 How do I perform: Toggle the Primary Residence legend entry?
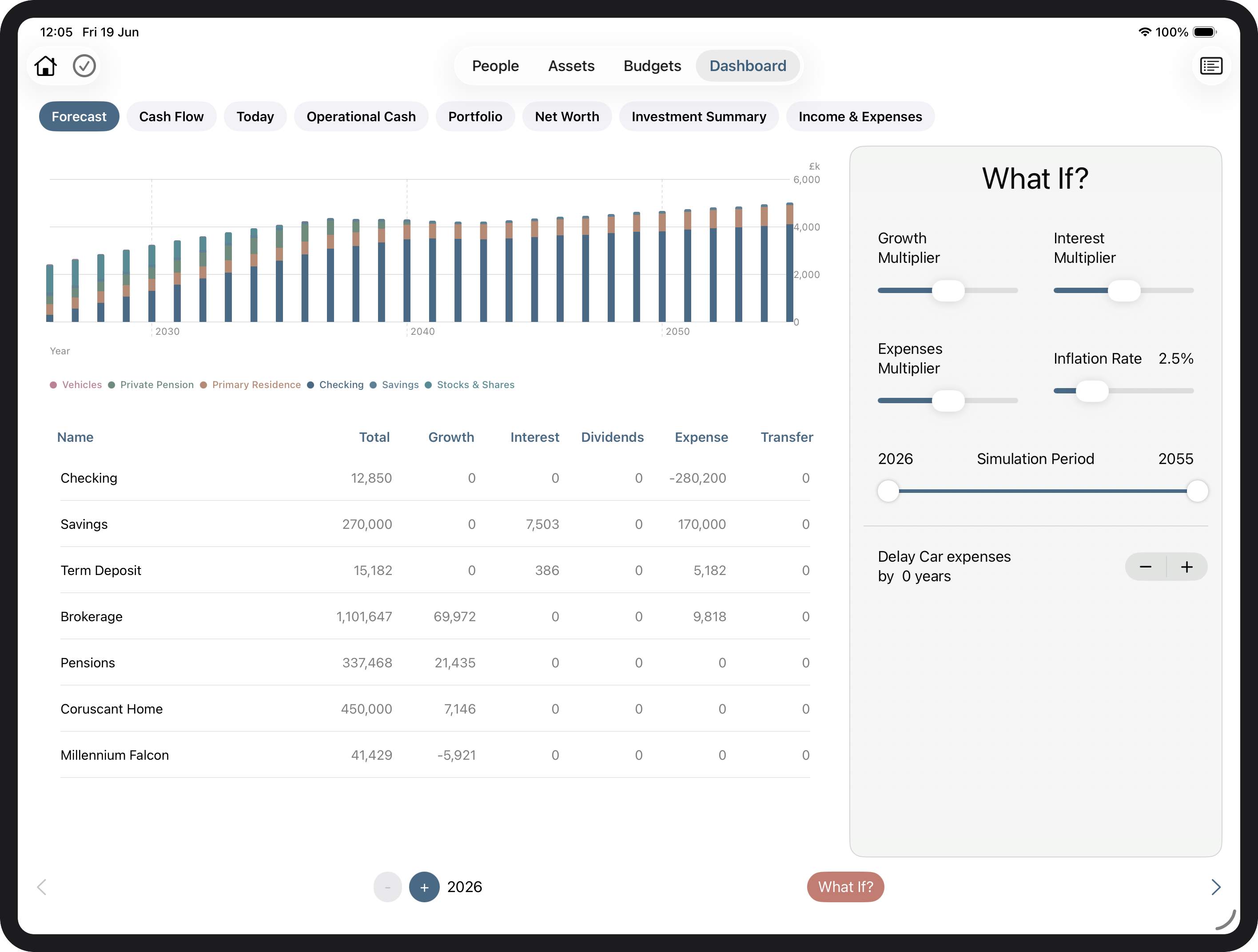pos(250,385)
